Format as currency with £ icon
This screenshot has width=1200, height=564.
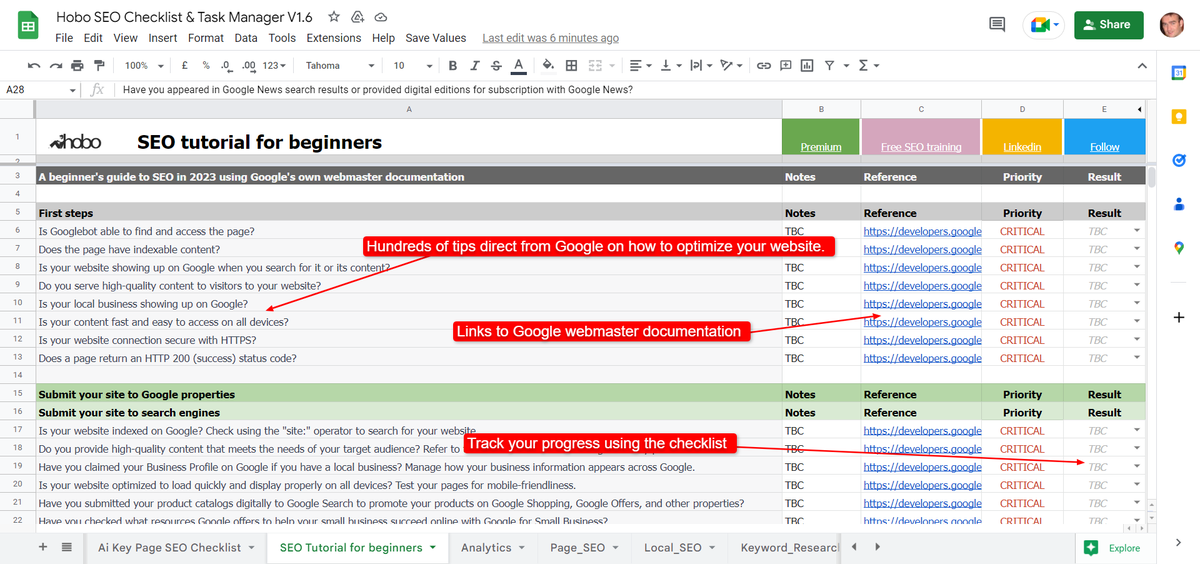click(184, 66)
